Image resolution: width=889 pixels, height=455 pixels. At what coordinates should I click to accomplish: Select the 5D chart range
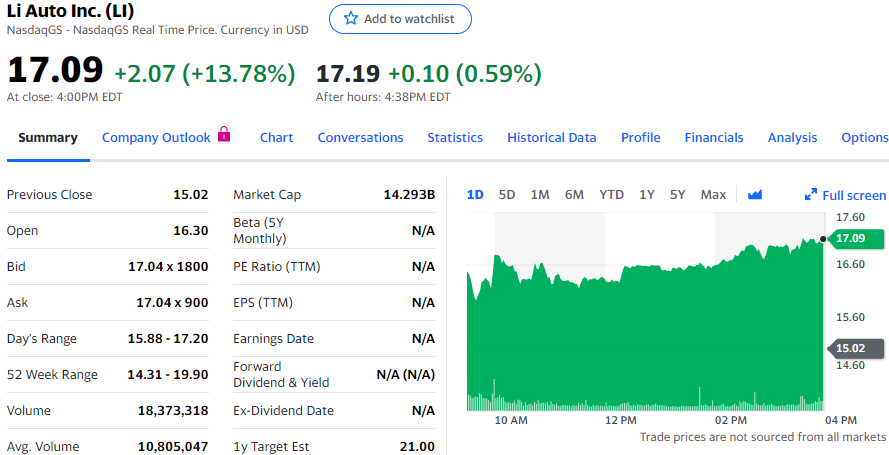click(507, 194)
